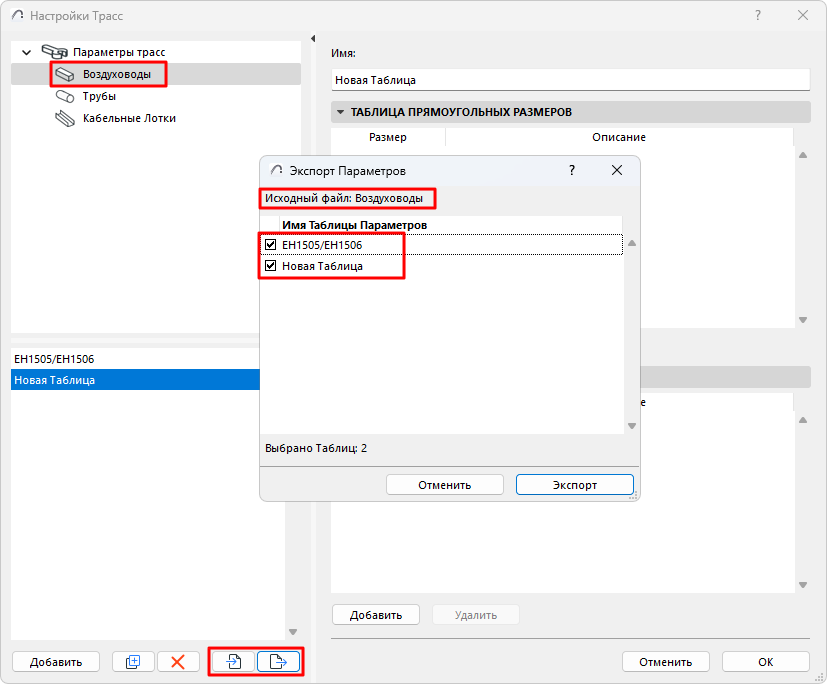The width and height of the screenshot is (827, 684).
Task: Click the red X delete table icon
Action: 178,661
